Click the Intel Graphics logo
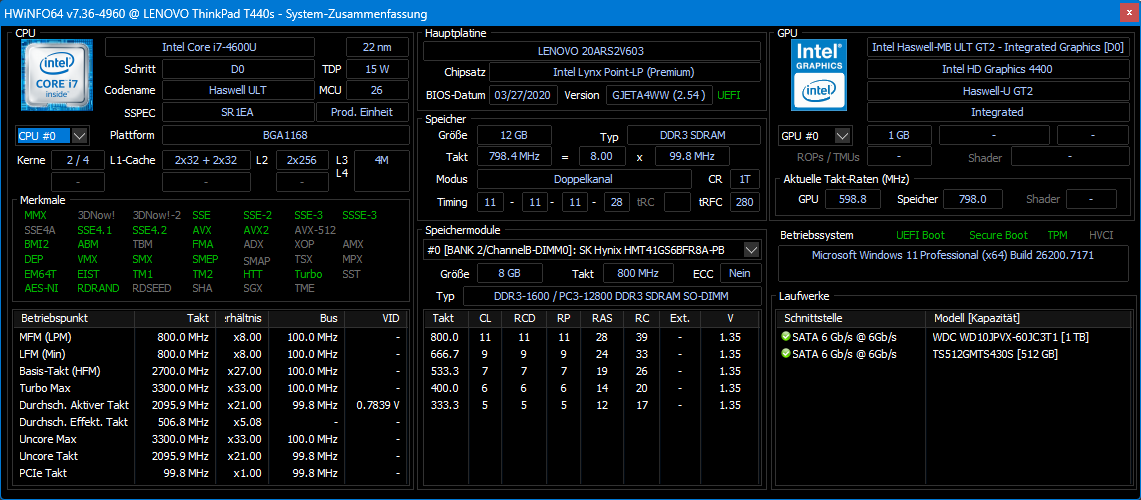The image size is (1141, 500). click(x=819, y=75)
